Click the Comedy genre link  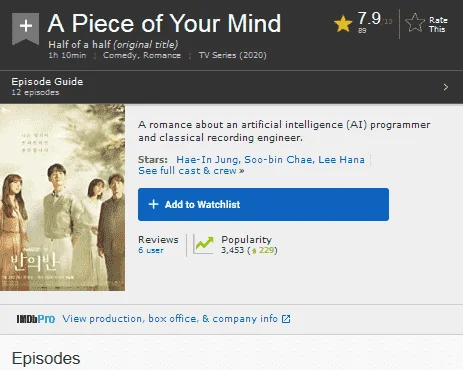coord(120,55)
